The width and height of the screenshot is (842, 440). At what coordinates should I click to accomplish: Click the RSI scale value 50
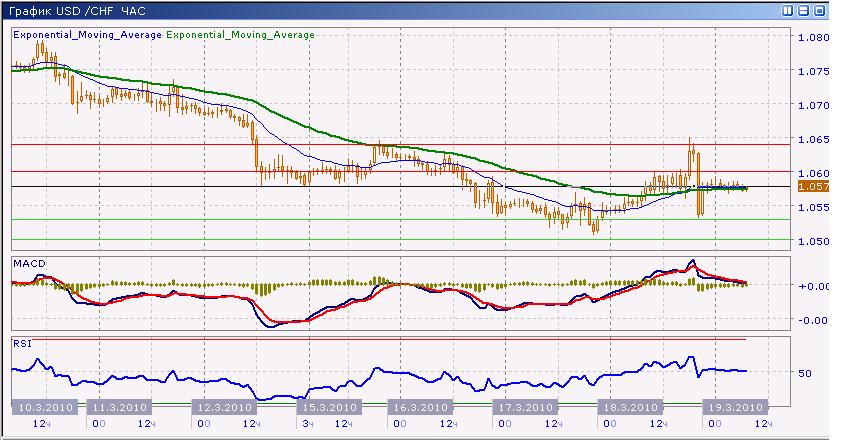click(x=805, y=373)
